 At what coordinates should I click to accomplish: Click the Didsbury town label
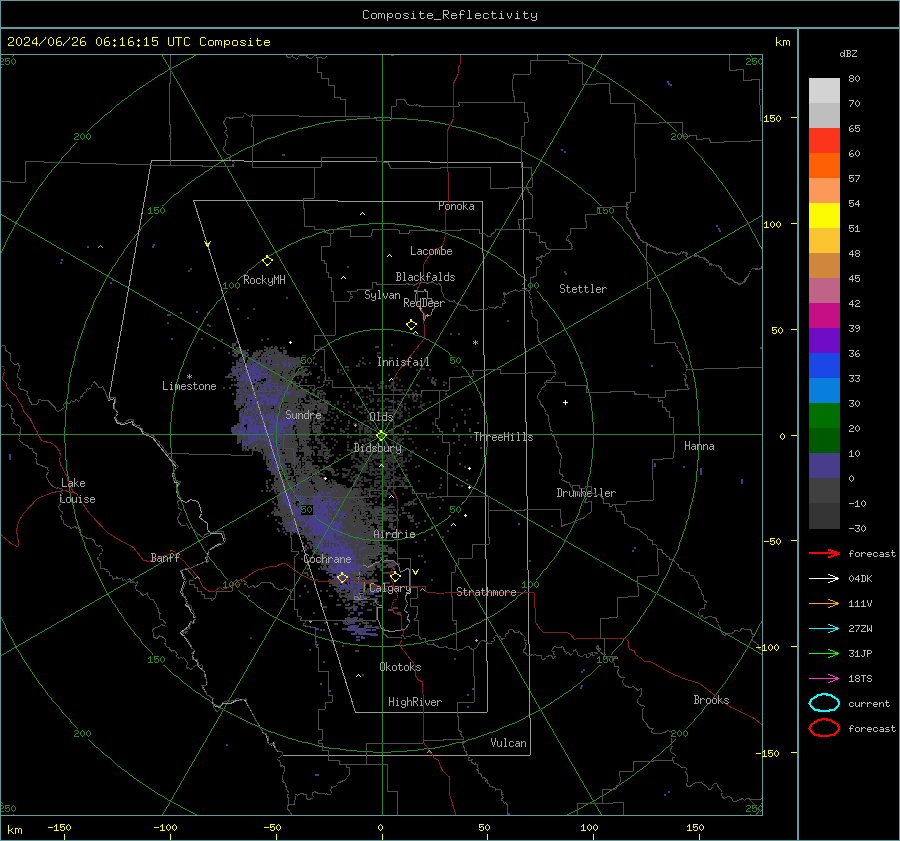pyautogui.click(x=377, y=448)
